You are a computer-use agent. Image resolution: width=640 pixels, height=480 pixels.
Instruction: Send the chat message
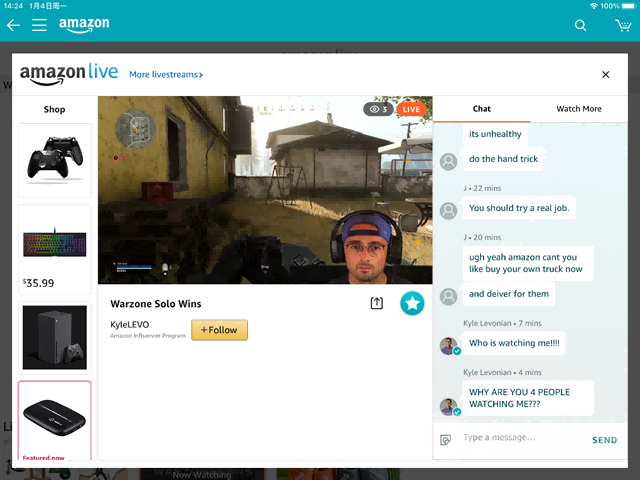click(x=604, y=440)
